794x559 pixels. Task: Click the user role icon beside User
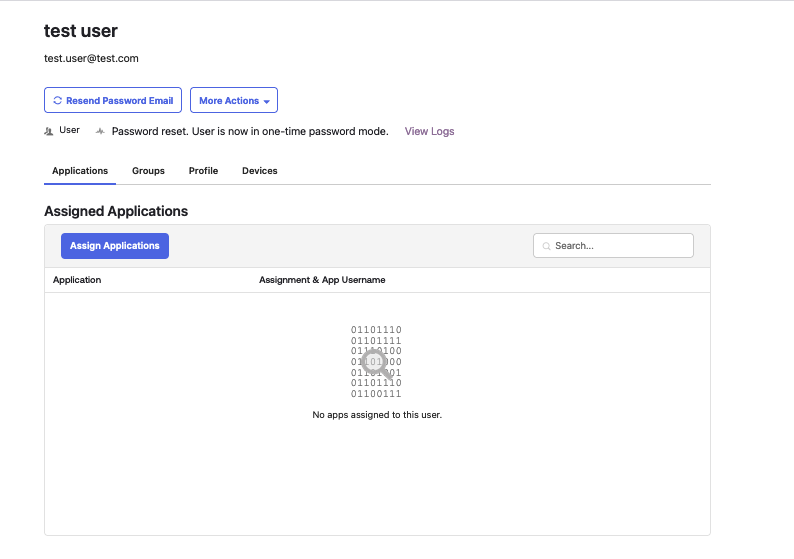[49, 131]
